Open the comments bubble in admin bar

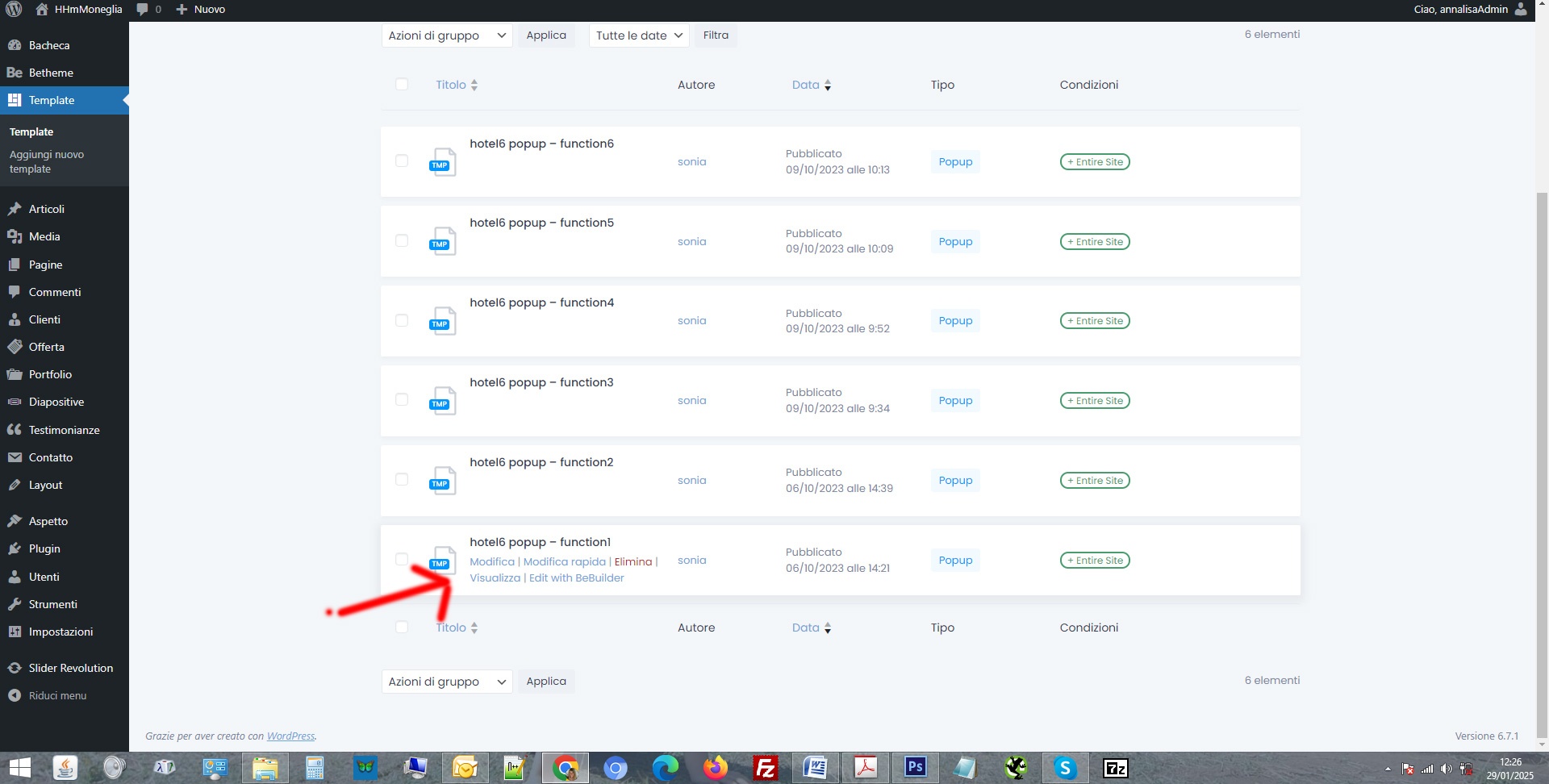pyautogui.click(x=143, y=9)
